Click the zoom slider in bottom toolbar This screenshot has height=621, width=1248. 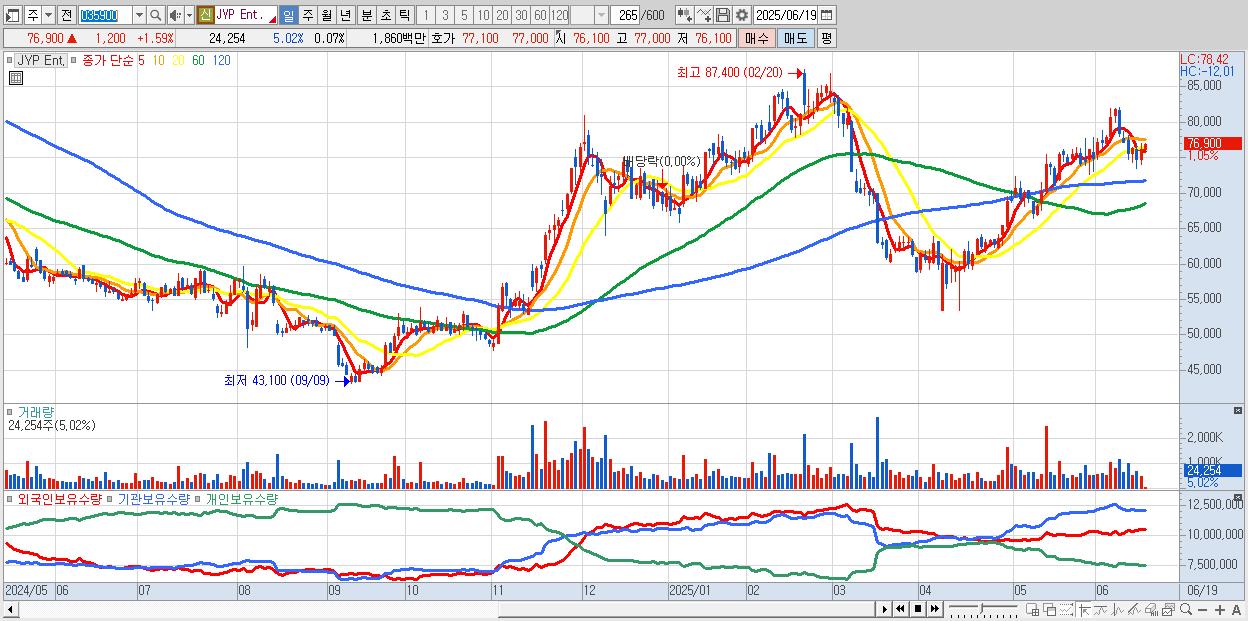click(982, 609)
